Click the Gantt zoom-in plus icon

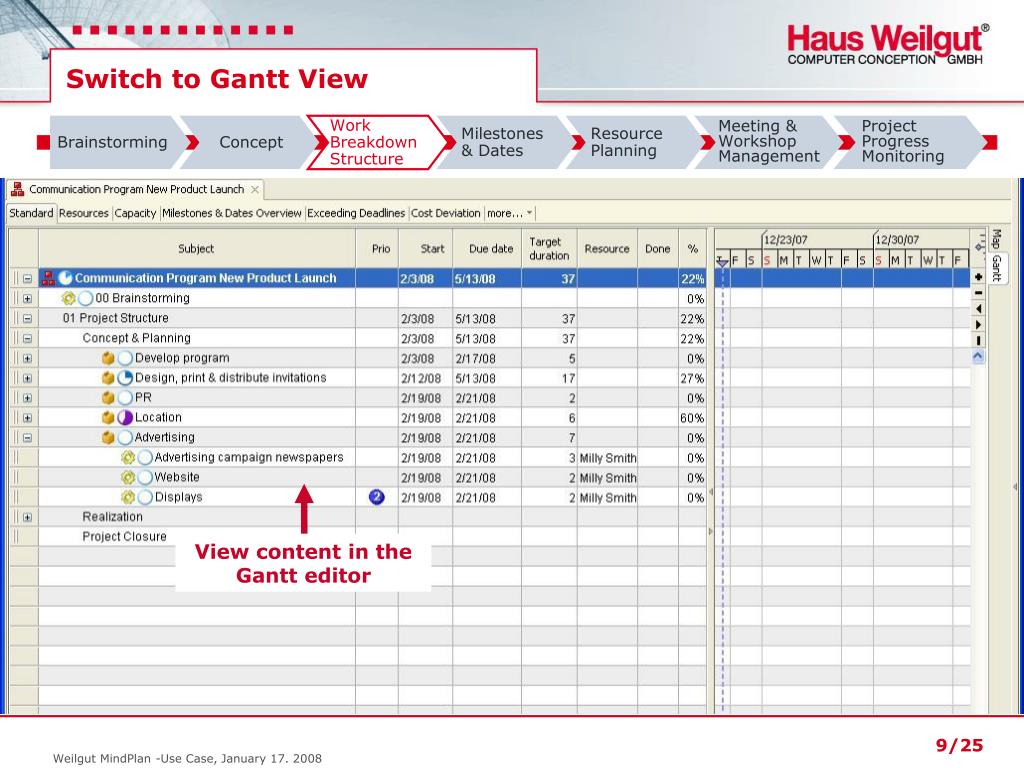(x=978, y=277)
